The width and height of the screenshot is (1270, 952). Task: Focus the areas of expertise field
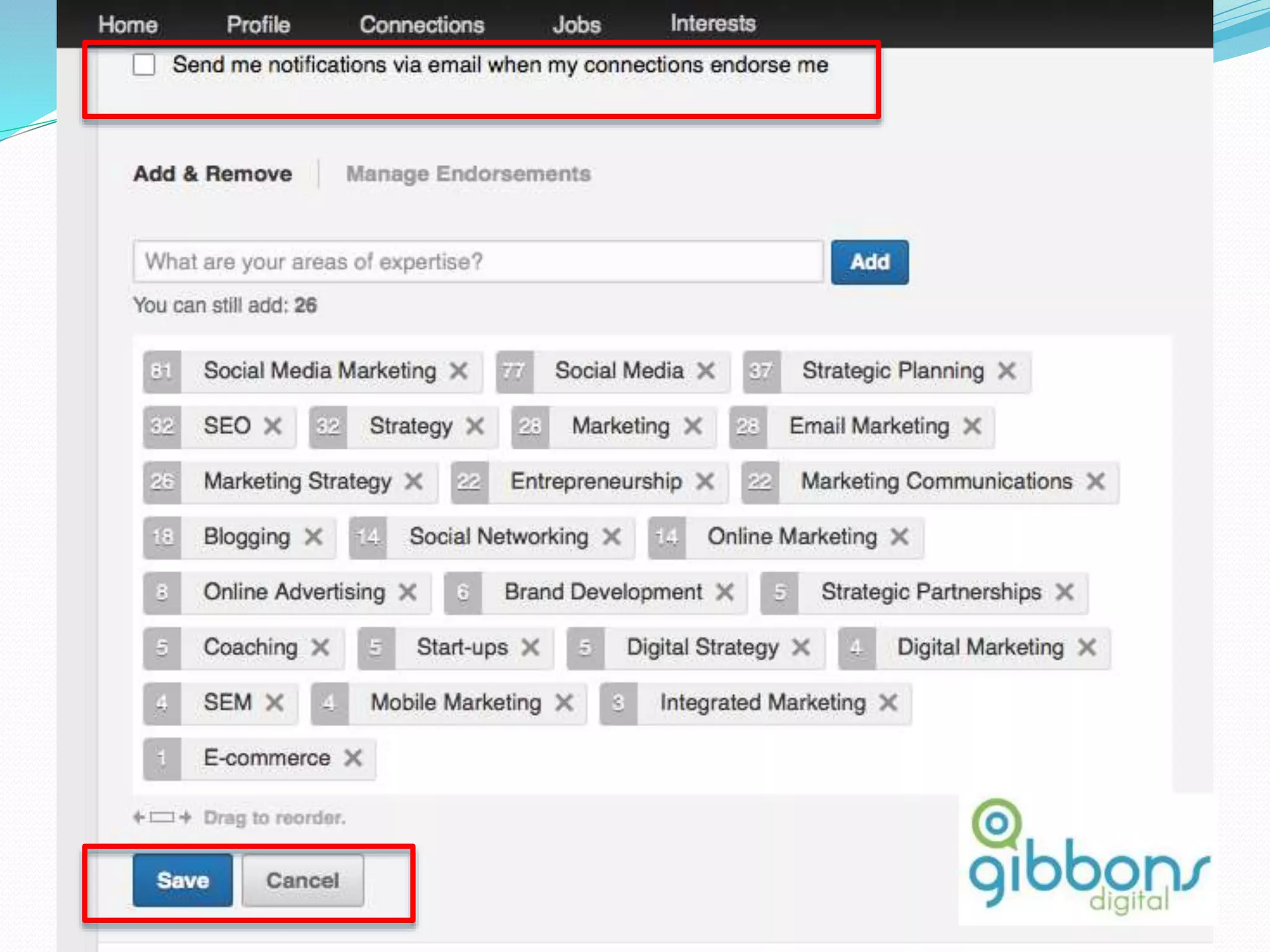point(477,262)
